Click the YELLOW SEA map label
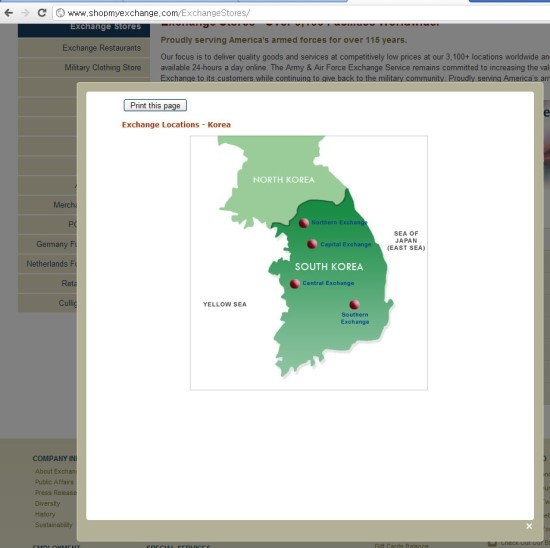 (x=224, y=304)
